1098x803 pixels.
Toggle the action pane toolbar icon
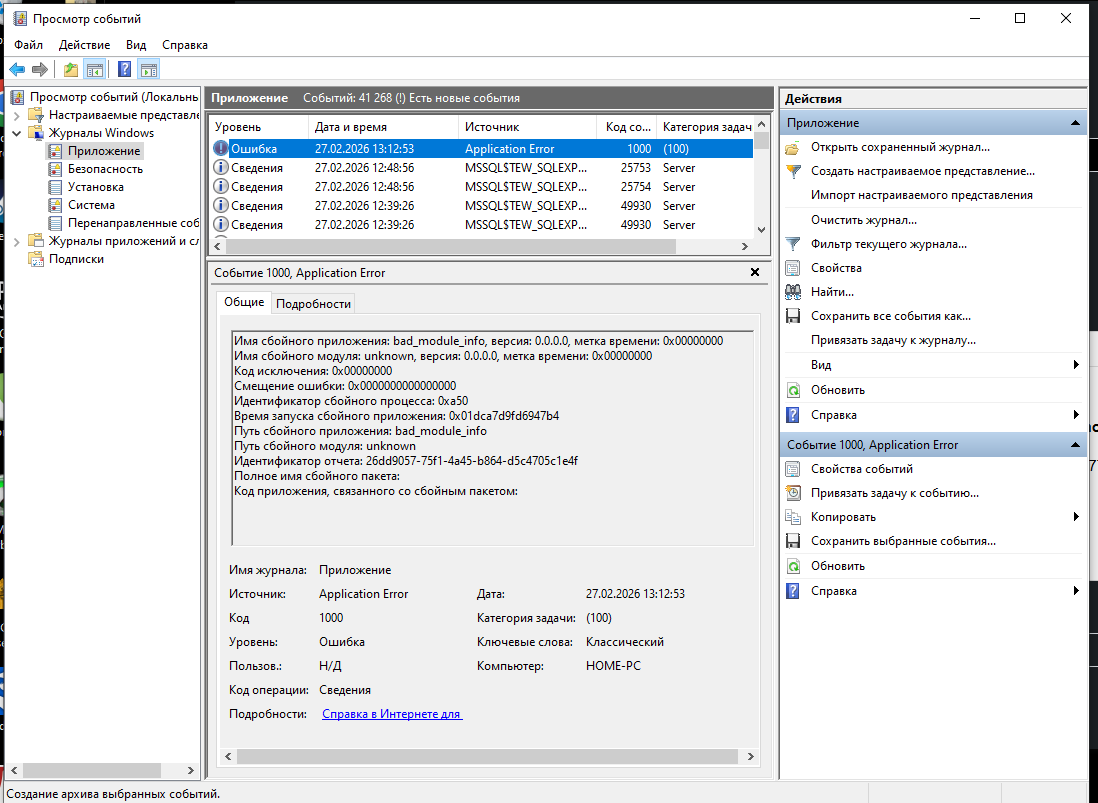tap(149, 69)
